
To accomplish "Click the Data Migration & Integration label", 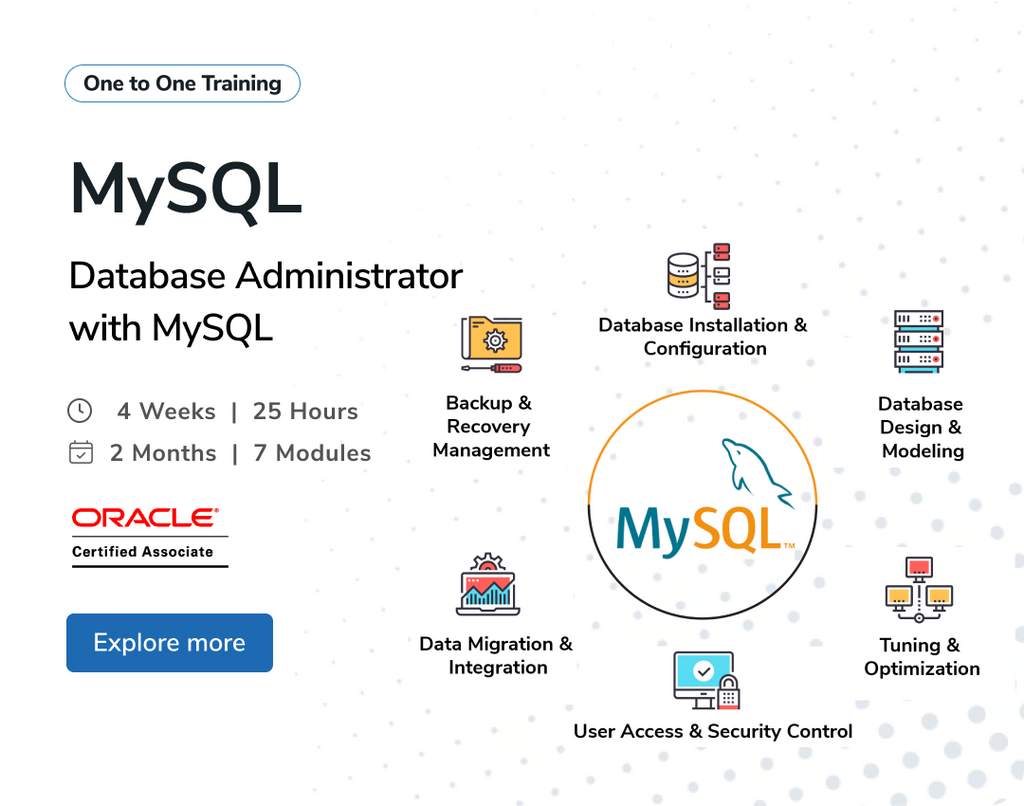I will 496,656.
